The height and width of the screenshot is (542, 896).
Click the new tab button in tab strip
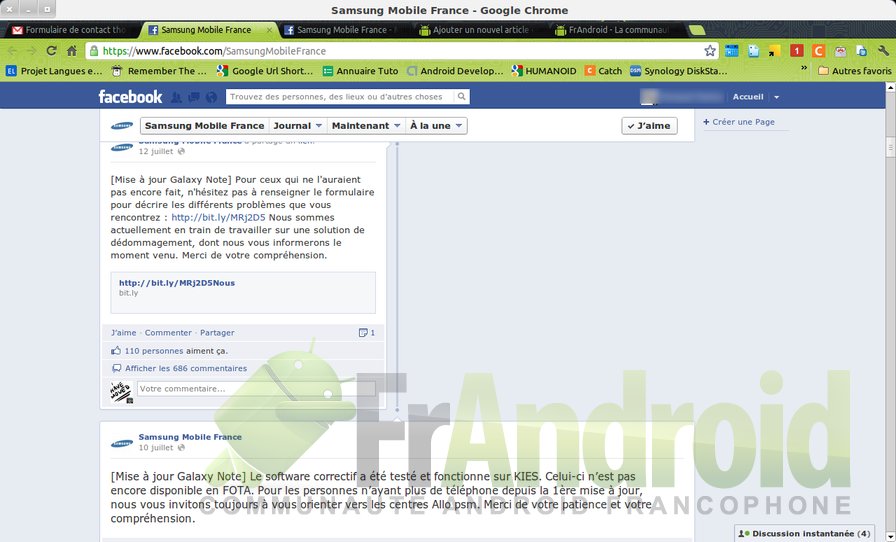click(x=697, y=30)
